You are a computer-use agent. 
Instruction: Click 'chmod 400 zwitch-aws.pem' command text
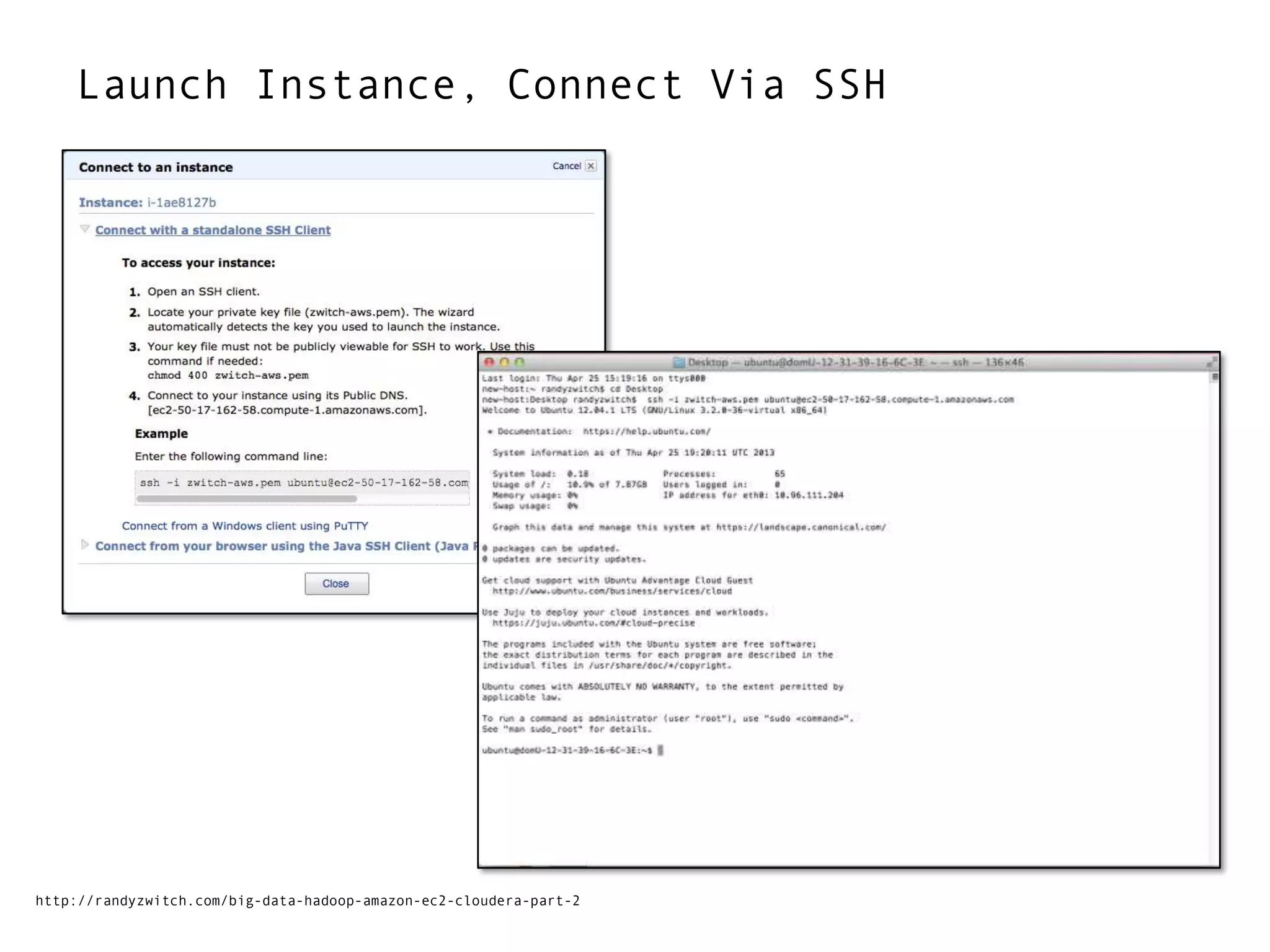(x=228, y=376)
